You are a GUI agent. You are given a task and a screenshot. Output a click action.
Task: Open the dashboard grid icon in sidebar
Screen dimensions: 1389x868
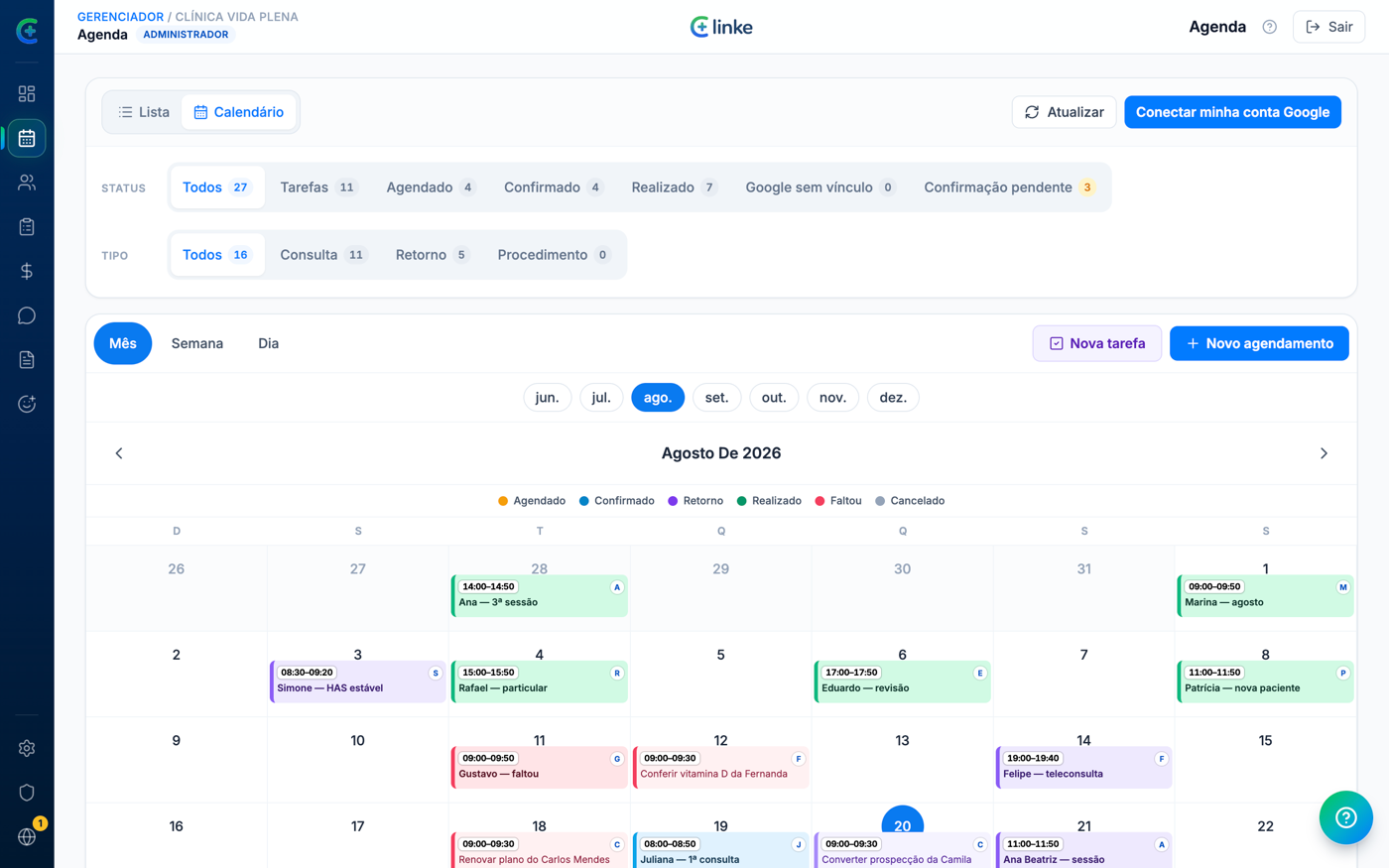(27, 93)
